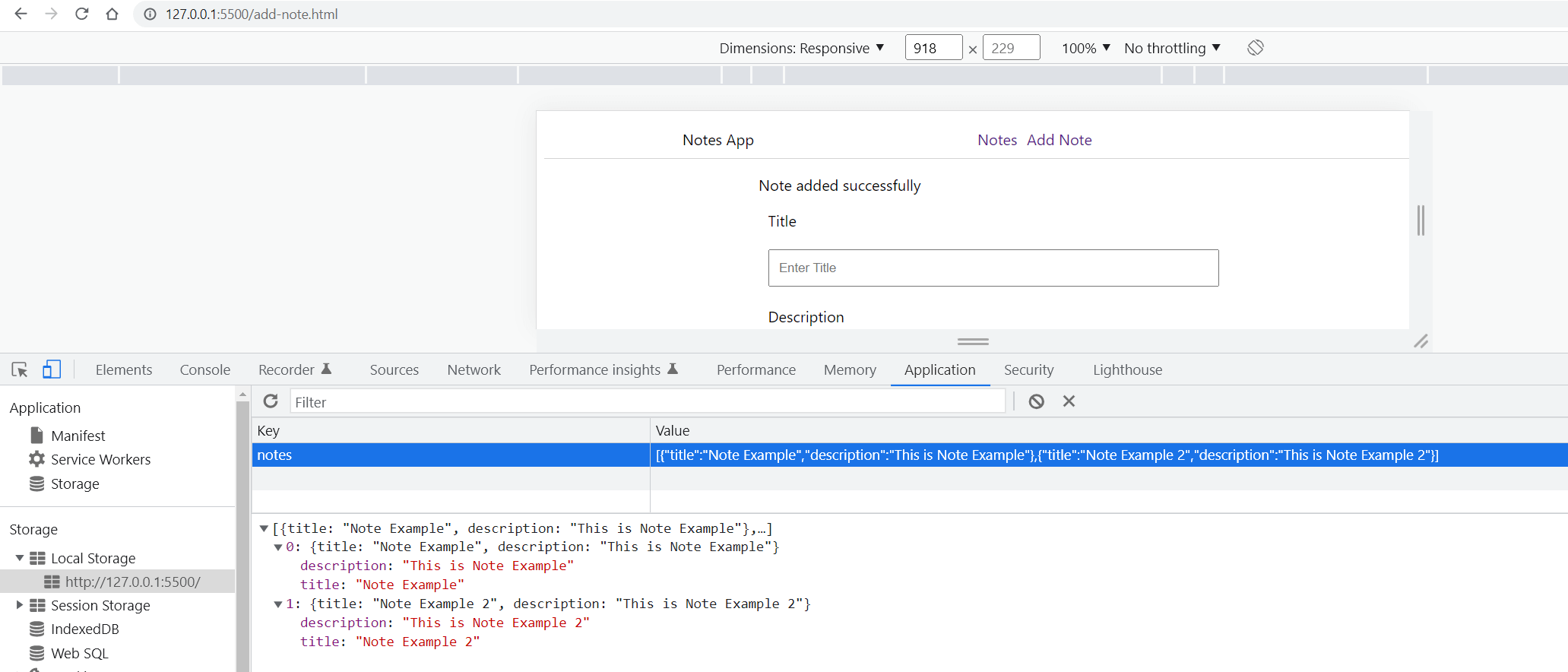Expand the Session Storage tree node

point(19,605)
